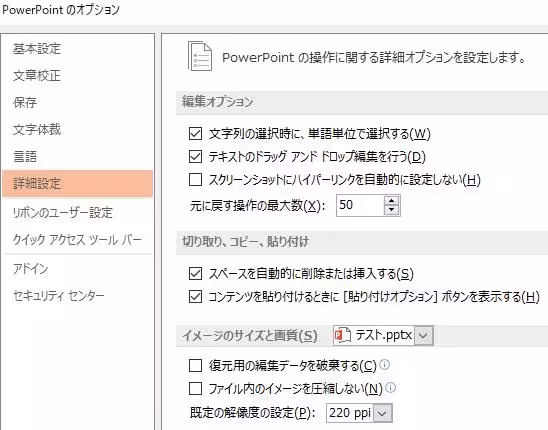Click the 切り取り、コピー、貼り付け section heading

(x=245, y=242)
